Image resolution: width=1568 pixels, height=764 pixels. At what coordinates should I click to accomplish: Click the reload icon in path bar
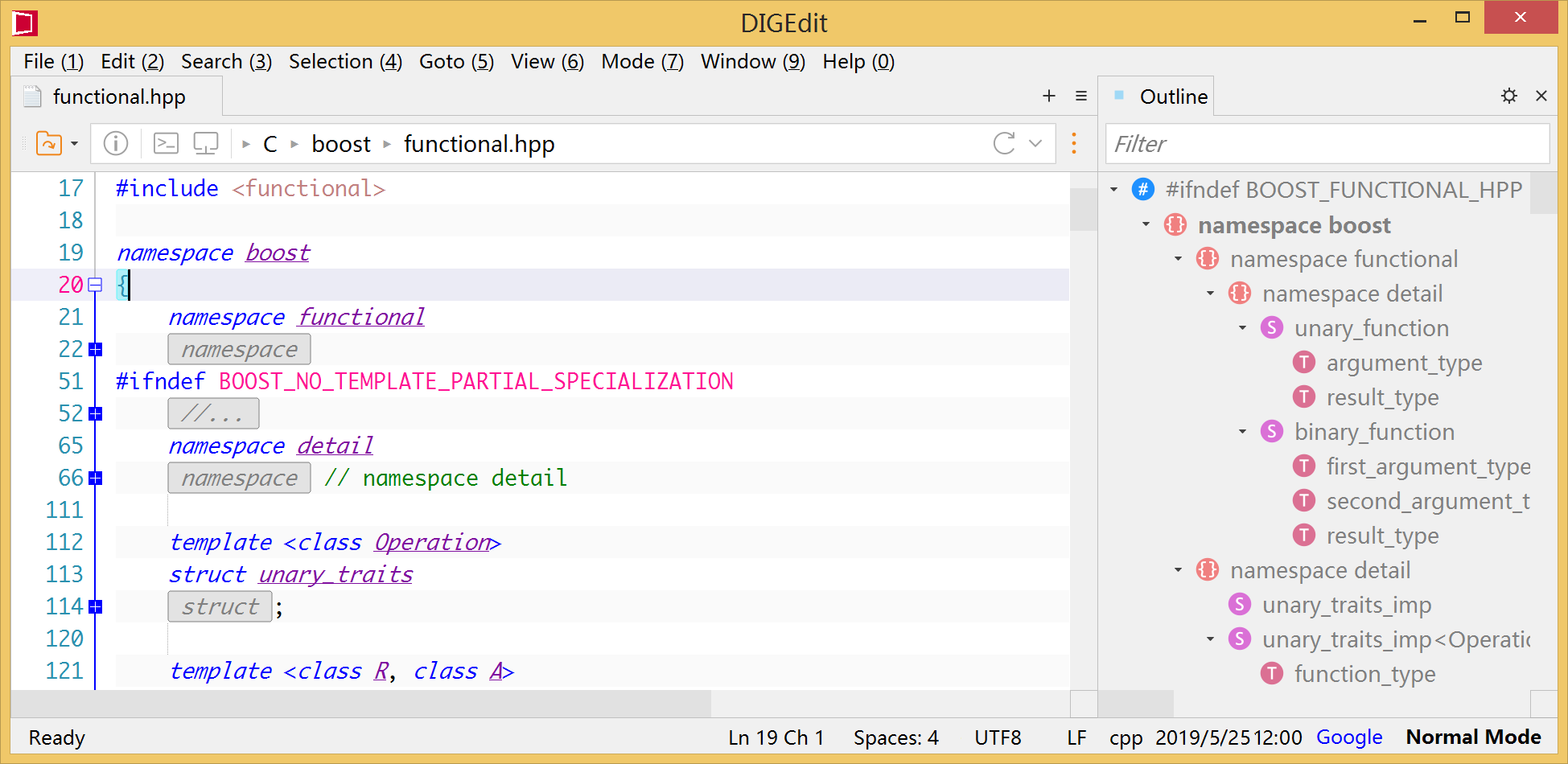(x=1003, y=143)
